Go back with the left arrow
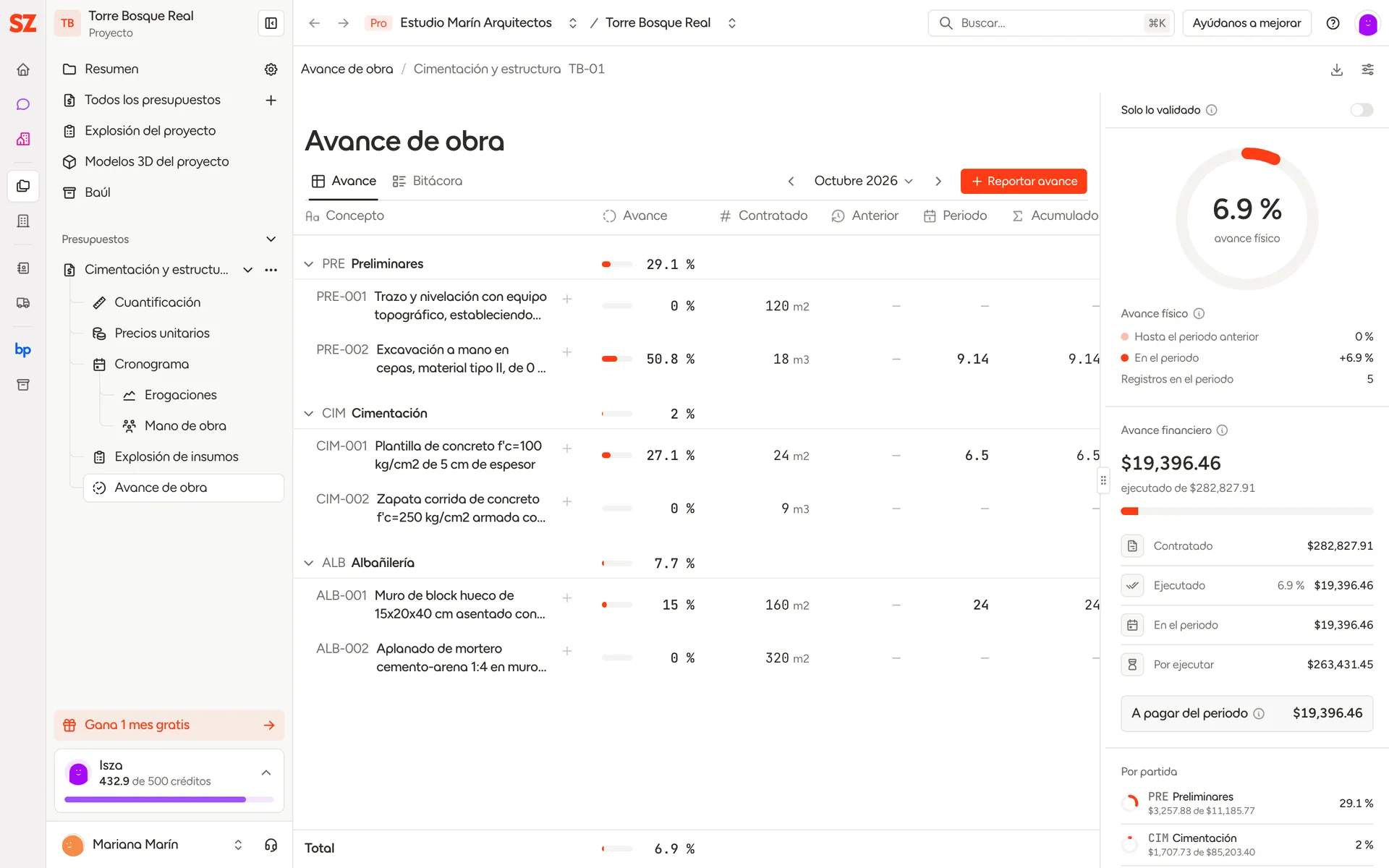 point(314,23)
